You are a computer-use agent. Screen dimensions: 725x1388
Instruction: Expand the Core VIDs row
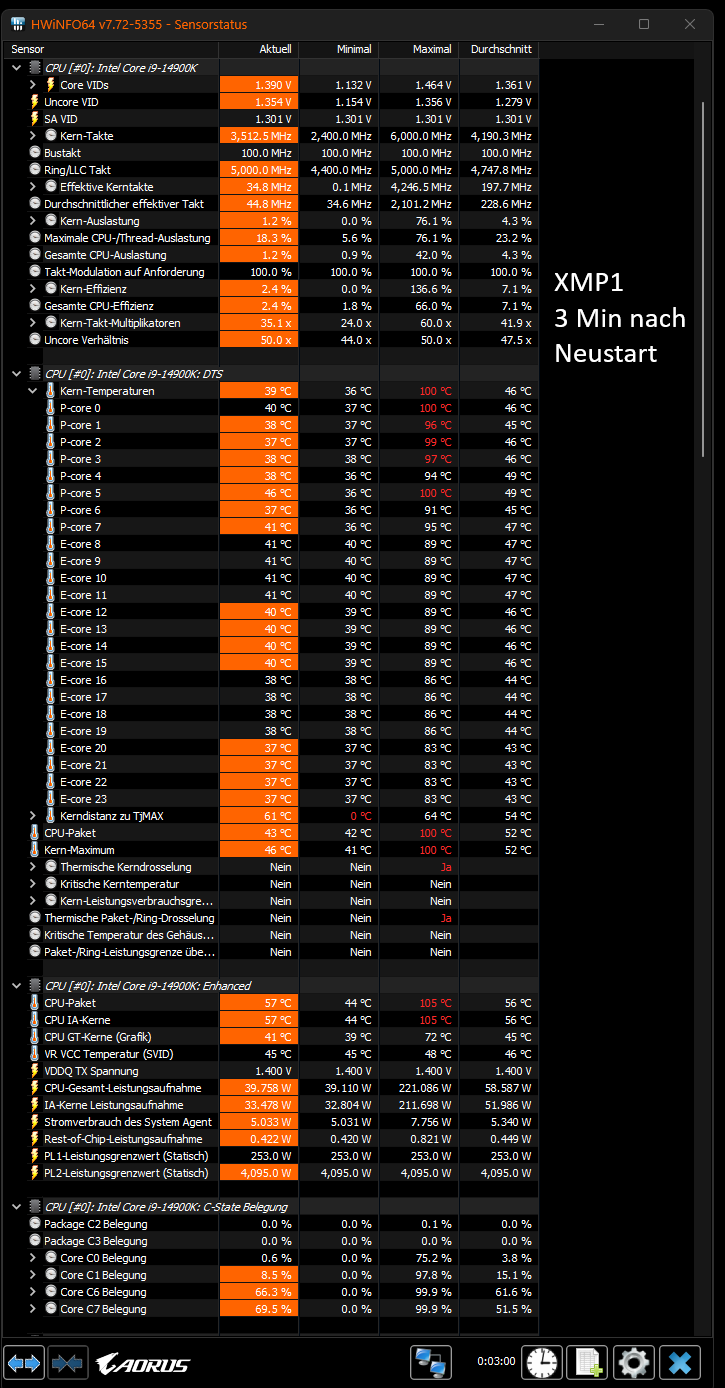(x=33, y=85)
